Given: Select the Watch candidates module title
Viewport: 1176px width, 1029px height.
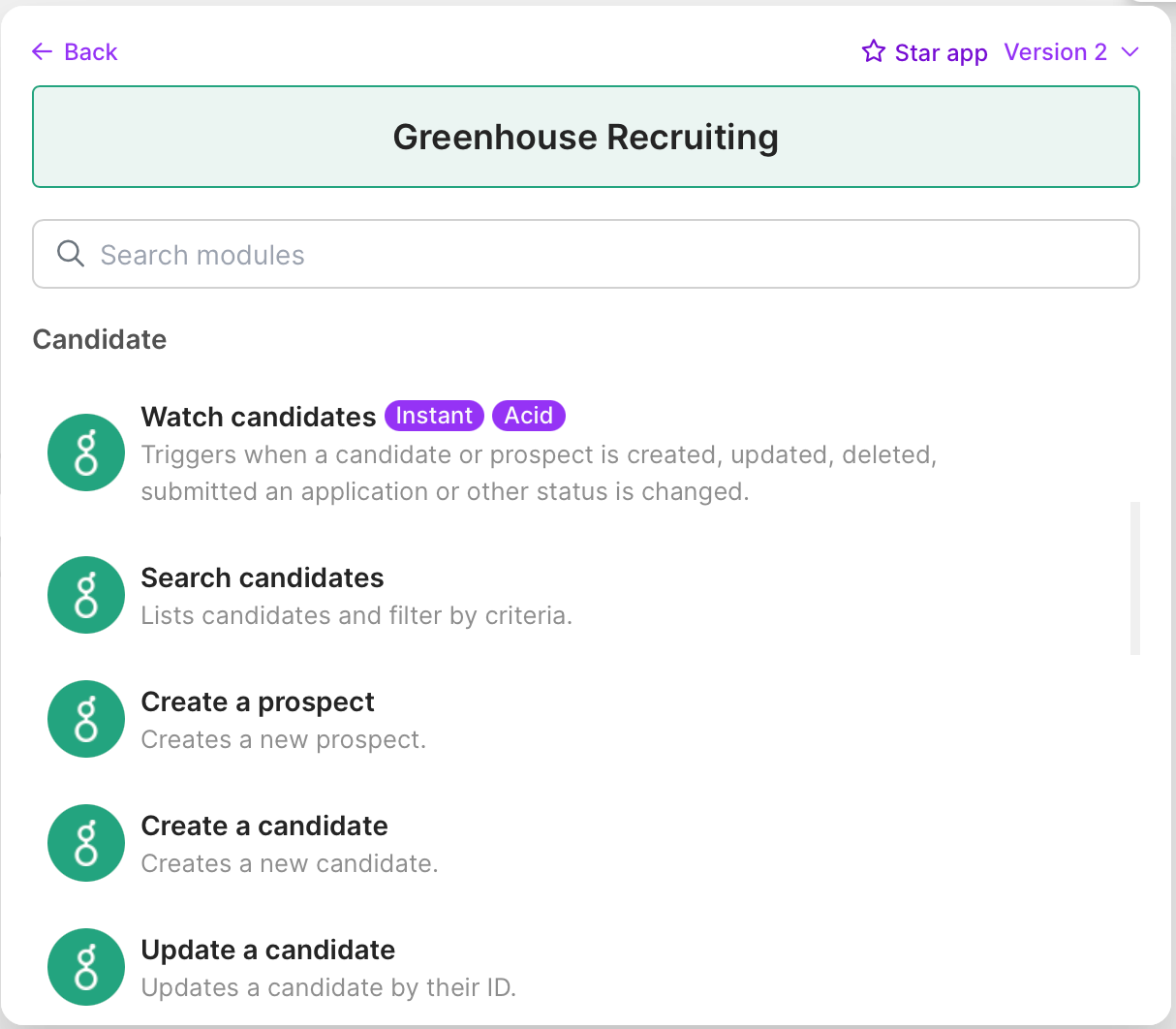Looking at the screenshot, I should click(x=259, y=417).
